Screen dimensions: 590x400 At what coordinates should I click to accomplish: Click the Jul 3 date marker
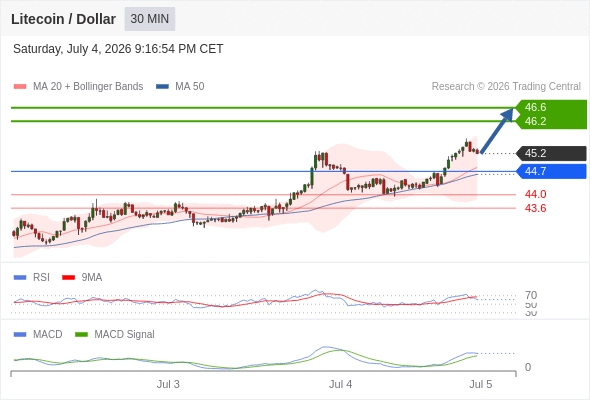(168, 384)
